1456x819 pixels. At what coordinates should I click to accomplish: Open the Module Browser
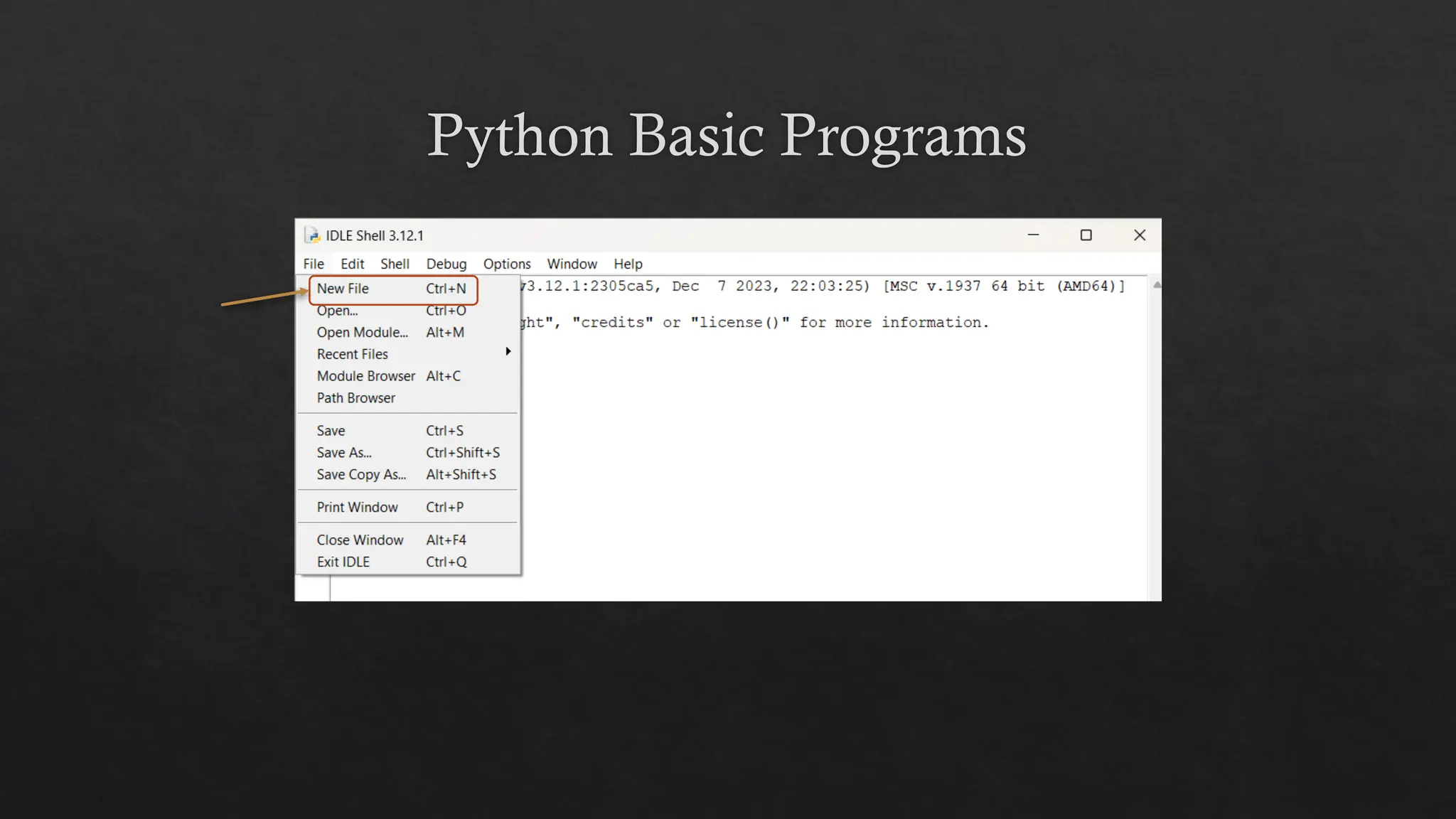[365, 376]
